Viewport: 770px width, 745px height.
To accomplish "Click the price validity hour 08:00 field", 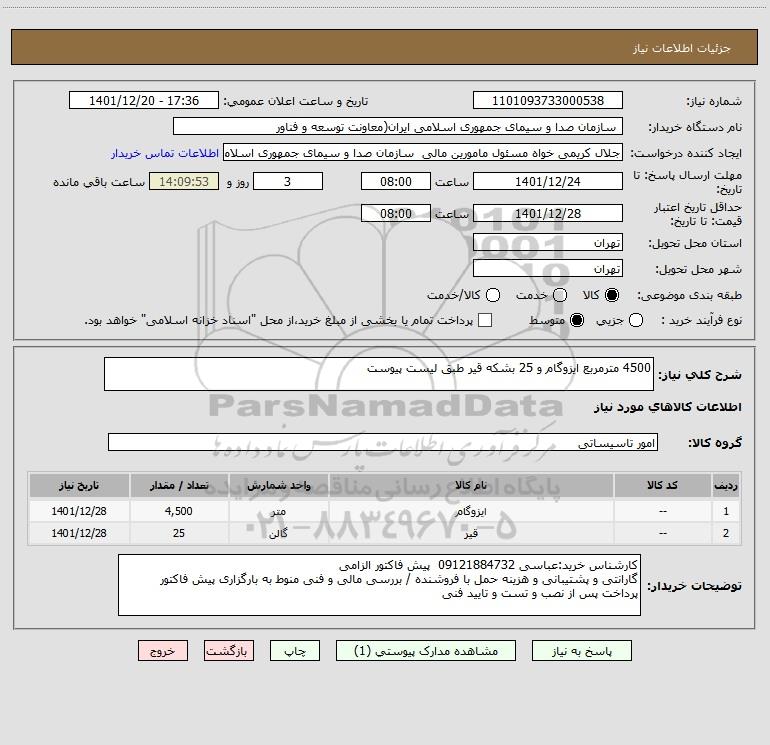I will pos(396,213).
